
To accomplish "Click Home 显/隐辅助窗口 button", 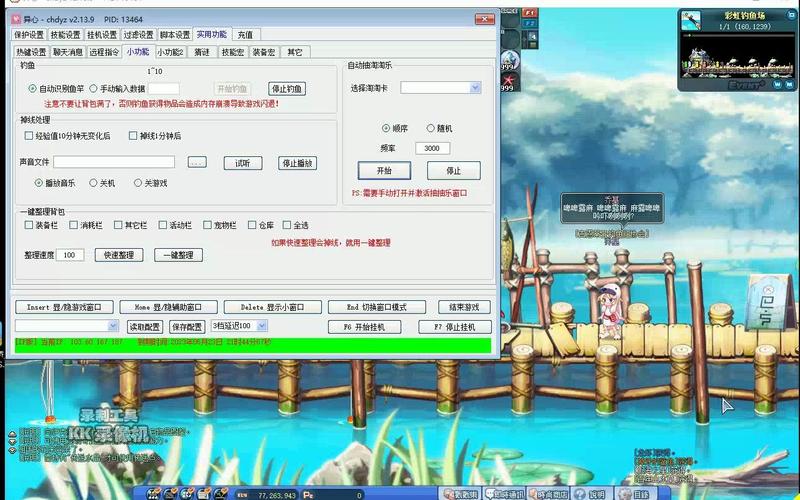I will pos(168,307).
